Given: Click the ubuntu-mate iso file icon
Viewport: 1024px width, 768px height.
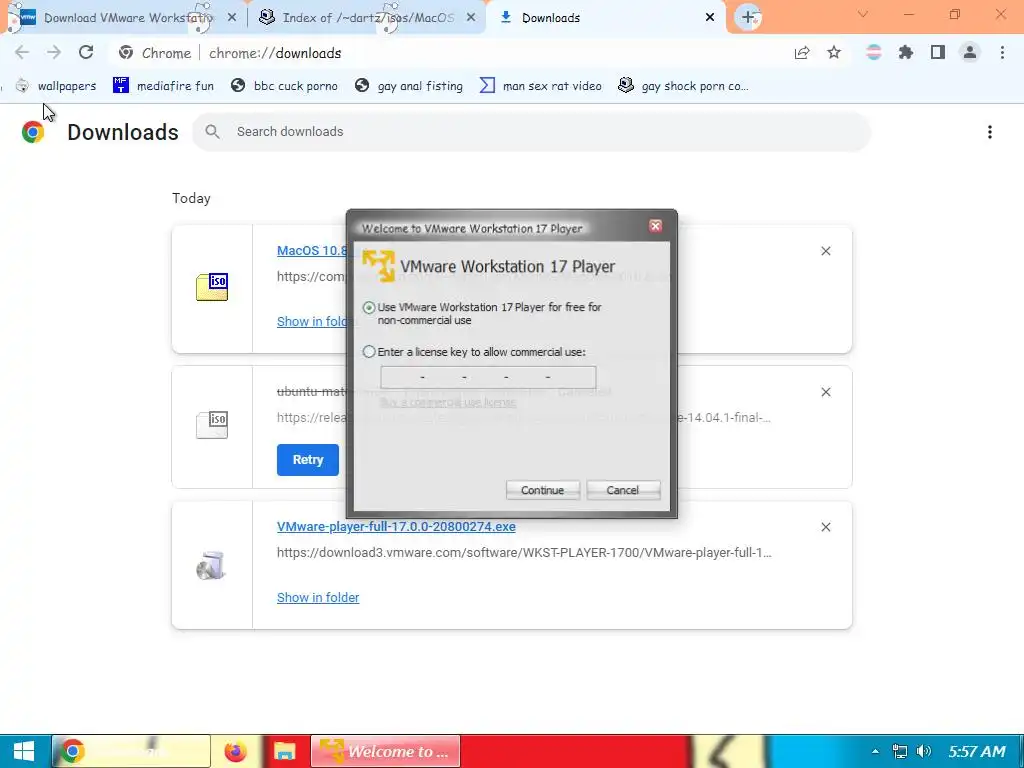Looking at the screenshot, I should pyautogui.click(x=212, y=424).
